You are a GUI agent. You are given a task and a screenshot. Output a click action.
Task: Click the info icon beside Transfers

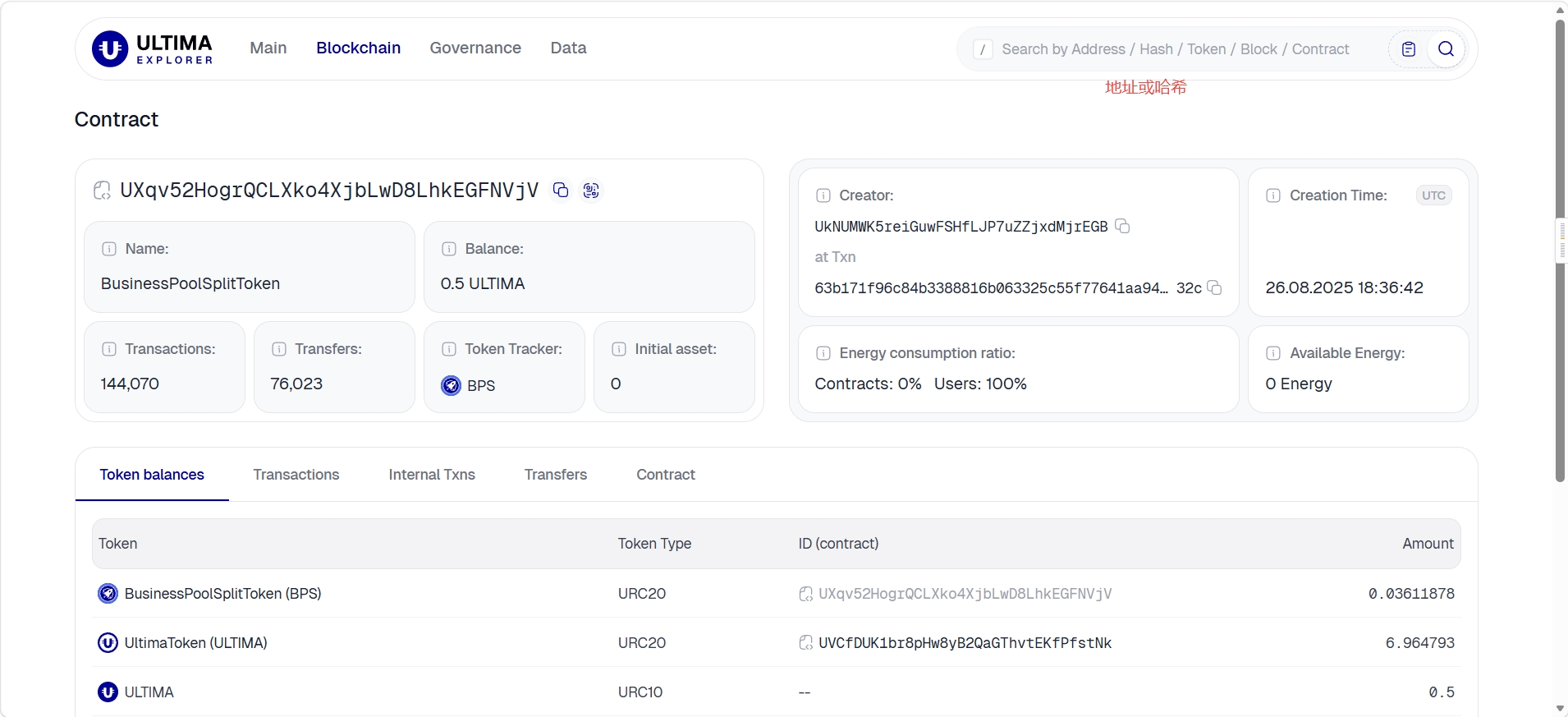(x=279, y=349)
